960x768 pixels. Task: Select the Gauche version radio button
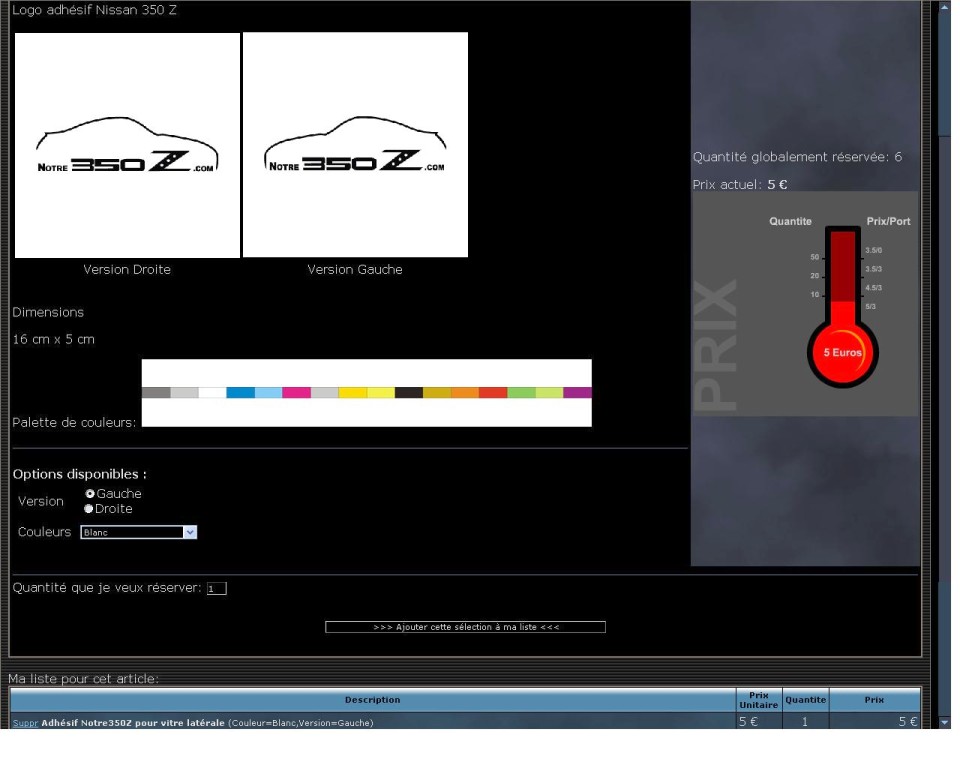pyautogui.click(x=90, y=494)
